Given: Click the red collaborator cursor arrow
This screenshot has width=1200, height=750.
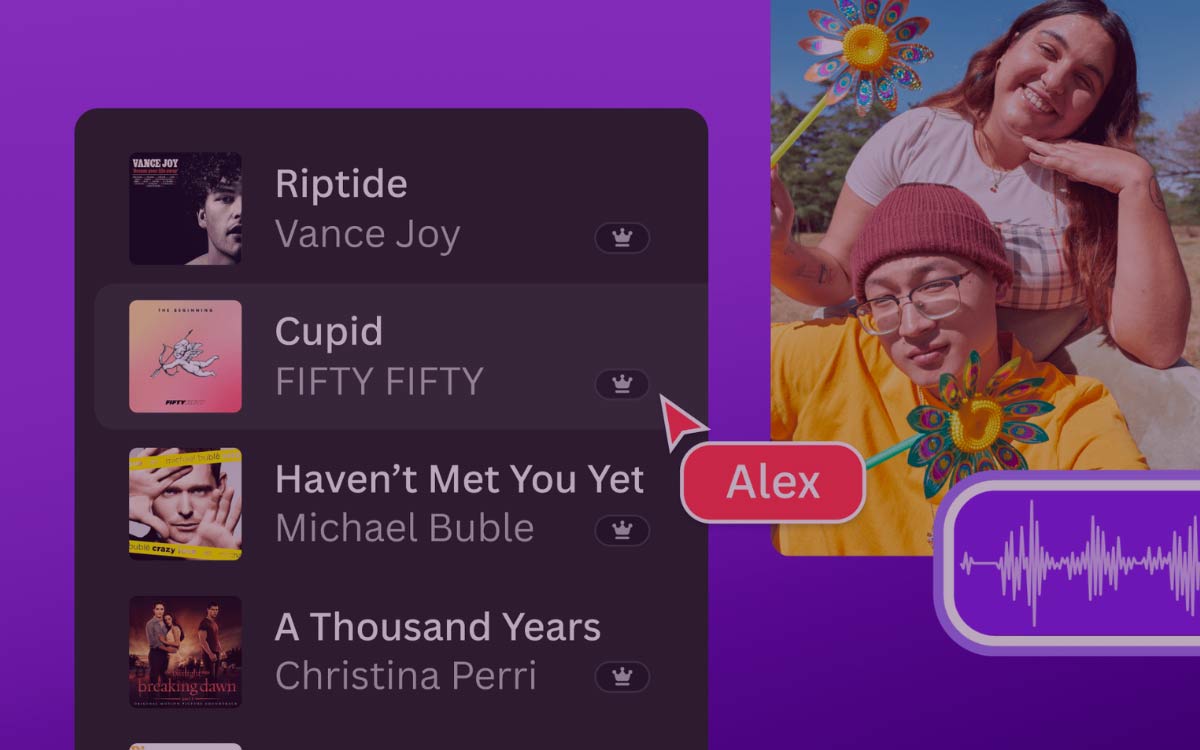Looking at the screenshot, I should [x=682, y=421].
